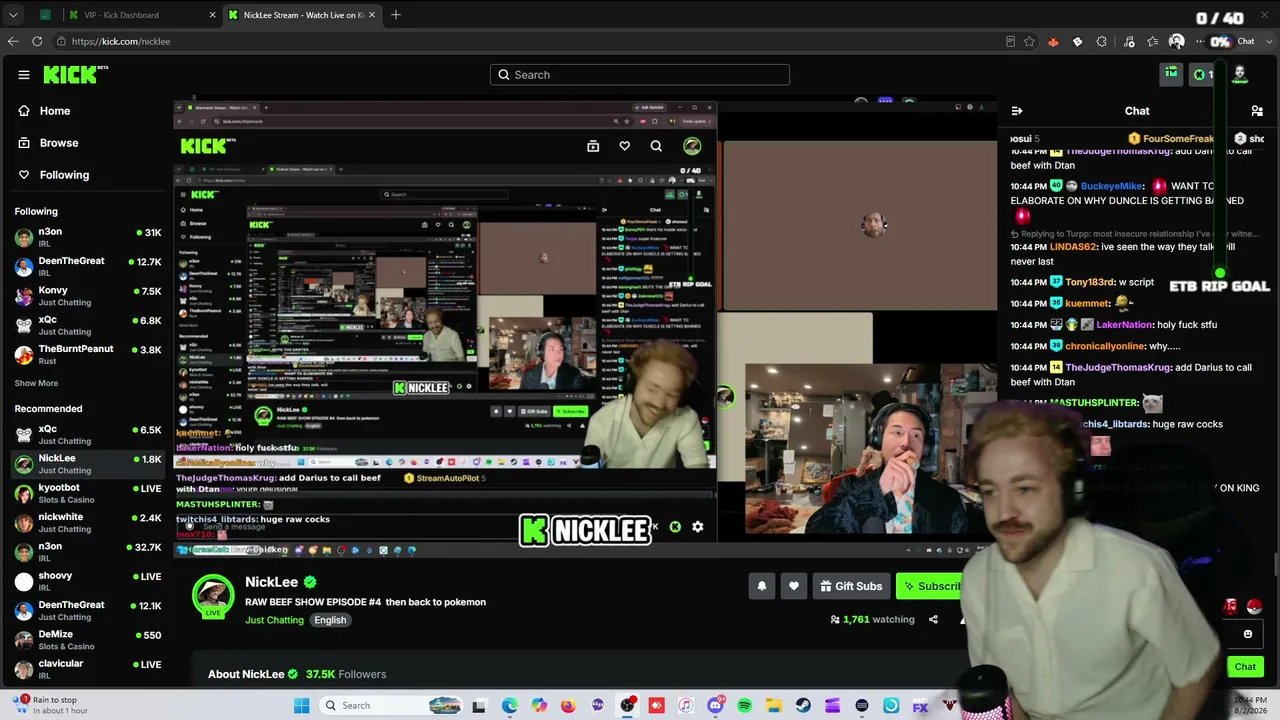
Task: Open clavicular channel in Recommended
Action: pos(88,669)
